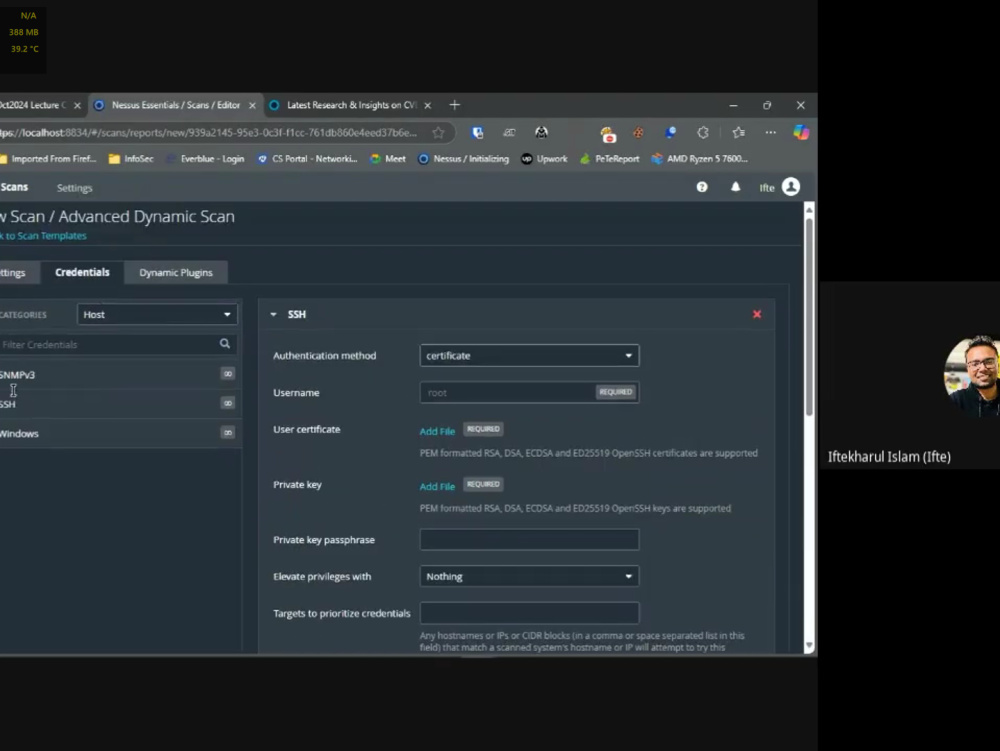Click the scrollbar down arrow
The height and width of the screenshot is (751, 1000).
point(809,646)
